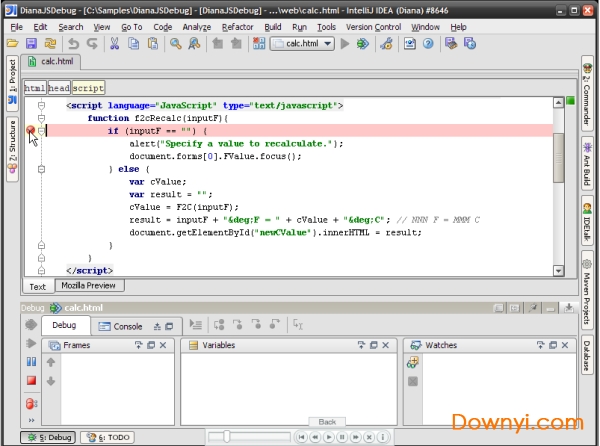Run calc.html with green play button
Screen dimensions: 600x446
click(x=345, y=44)
